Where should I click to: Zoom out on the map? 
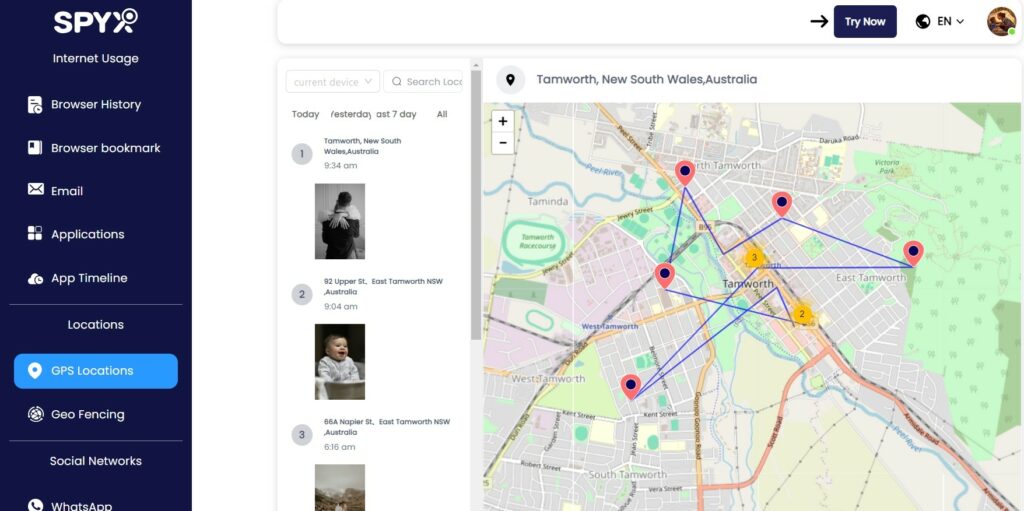coord(503,143)
